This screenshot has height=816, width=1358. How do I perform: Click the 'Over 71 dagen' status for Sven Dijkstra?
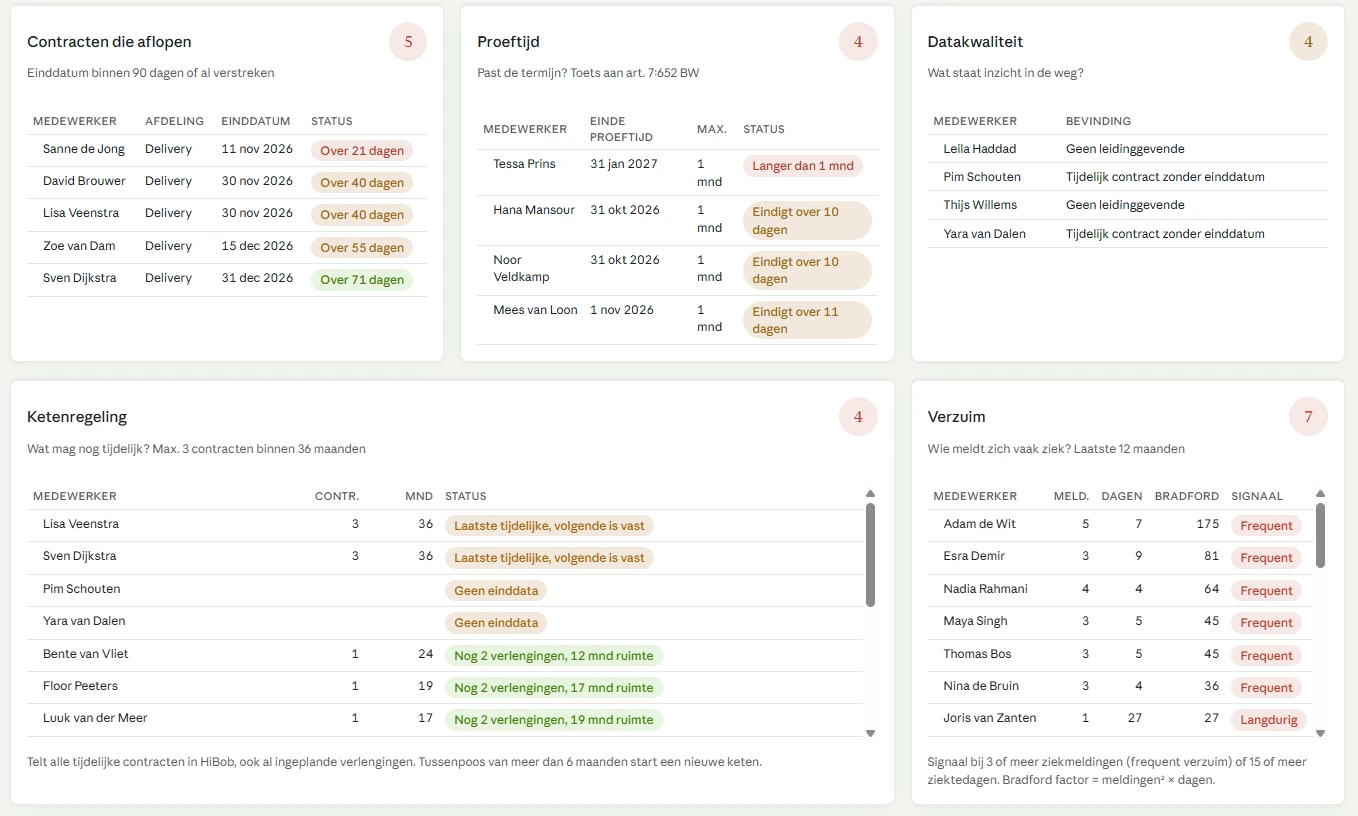[x=362, y=280]
